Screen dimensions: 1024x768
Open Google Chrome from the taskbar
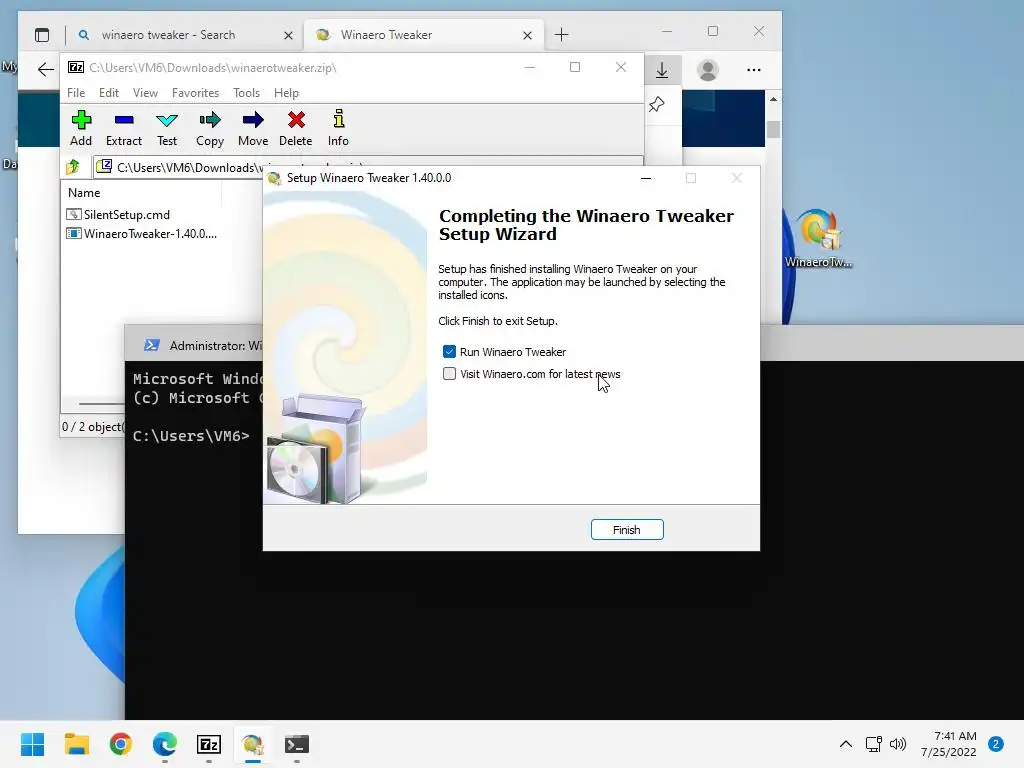click(x=121, y=744)
